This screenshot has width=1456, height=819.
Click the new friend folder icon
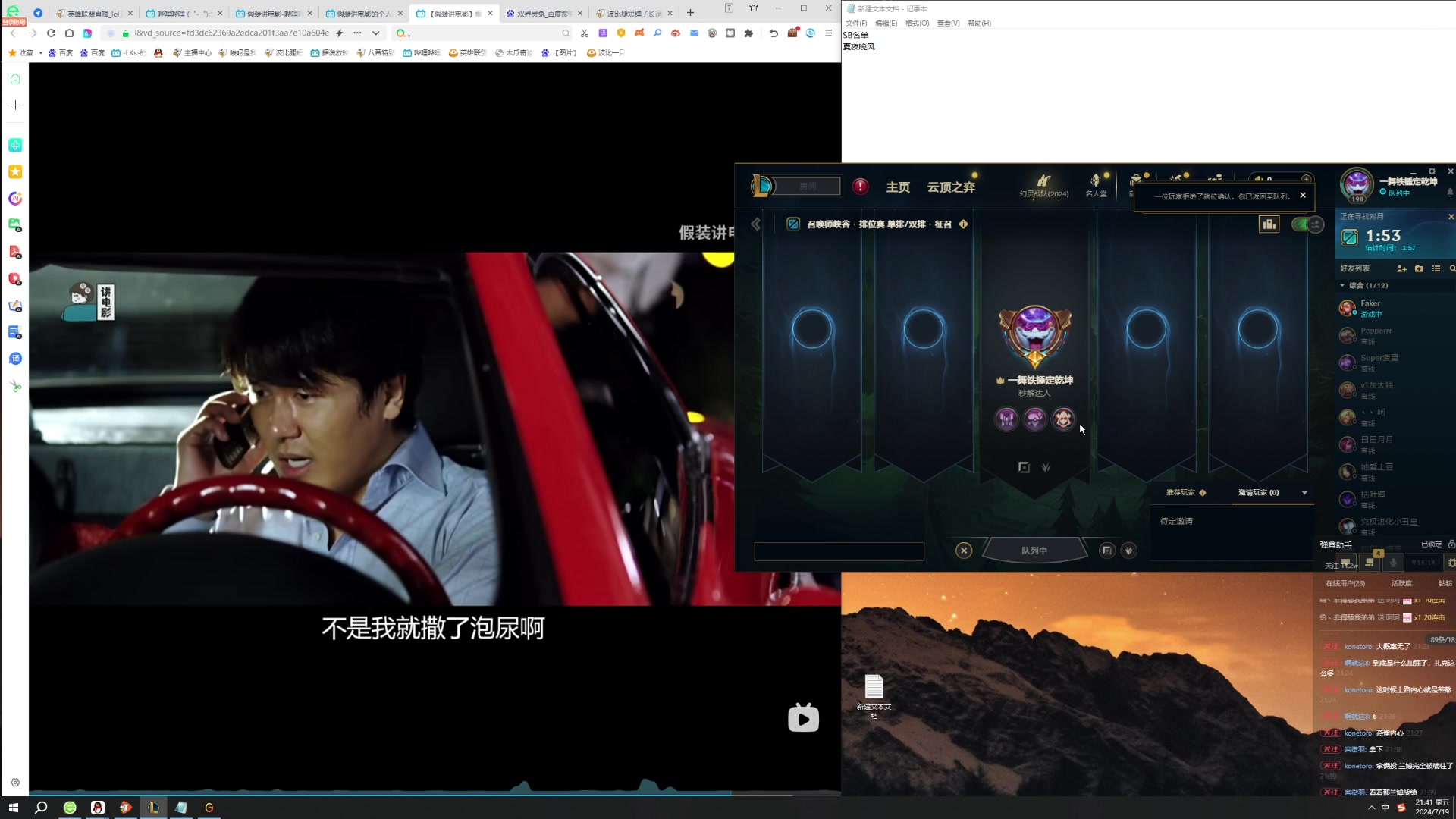click(1419, 268)
